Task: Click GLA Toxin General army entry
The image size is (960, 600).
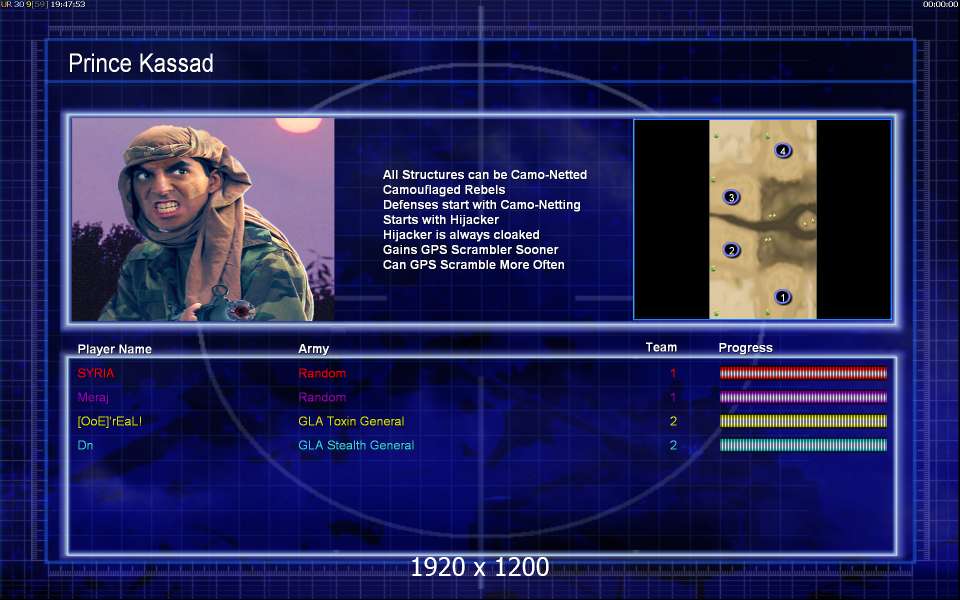Action: [x=351, y=421]
